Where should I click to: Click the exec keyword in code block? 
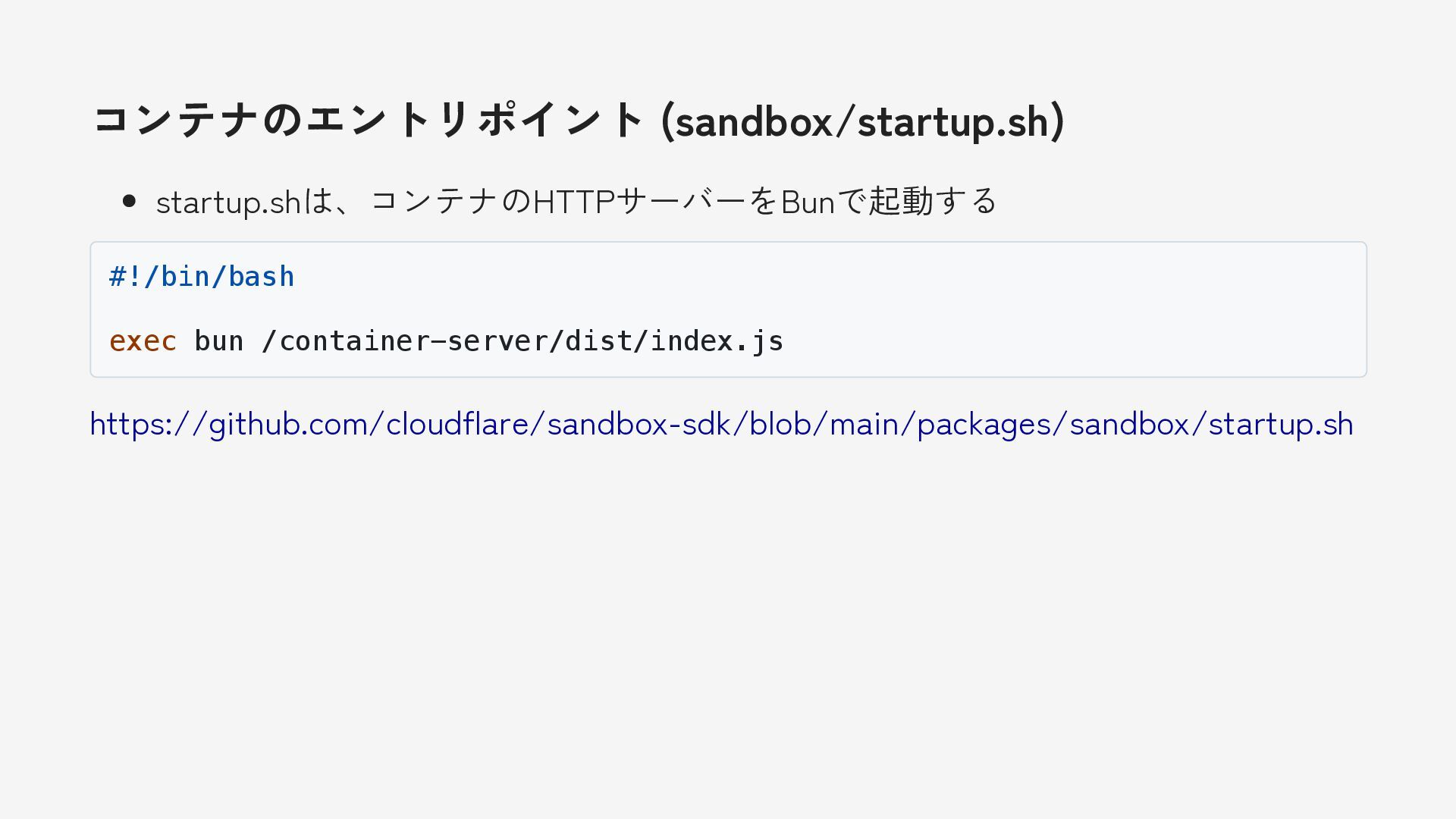[x=143, y=341]
